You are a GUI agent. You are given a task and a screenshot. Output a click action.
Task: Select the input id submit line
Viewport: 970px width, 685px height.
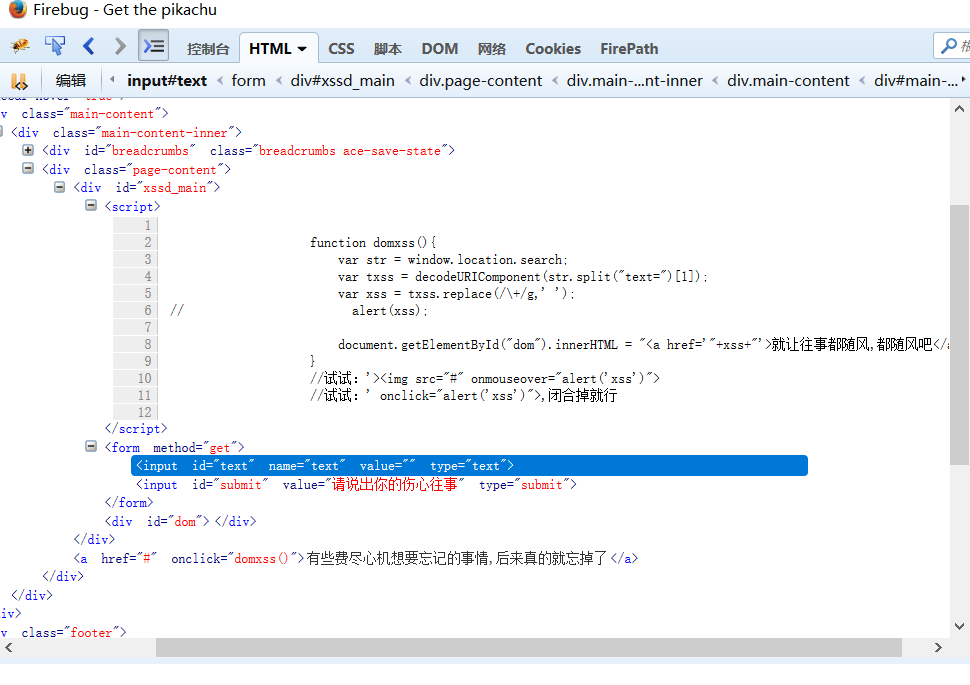tap(356, 485)
